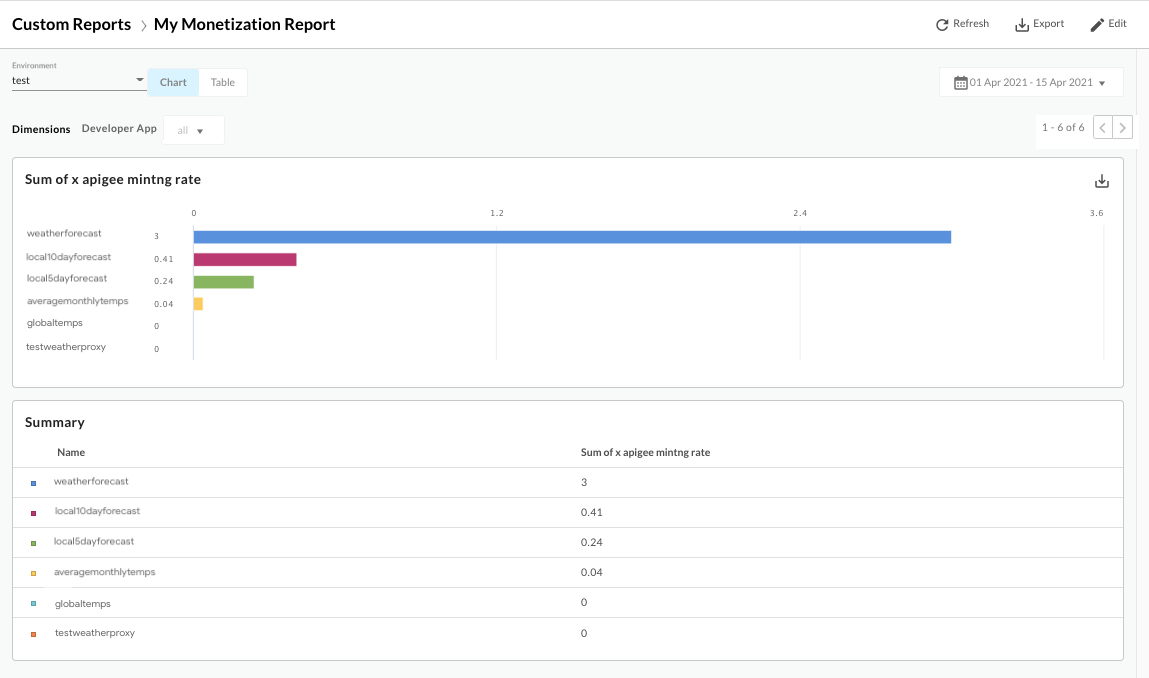
Task: Go to the previous page of results
Action: (1102, 127)
